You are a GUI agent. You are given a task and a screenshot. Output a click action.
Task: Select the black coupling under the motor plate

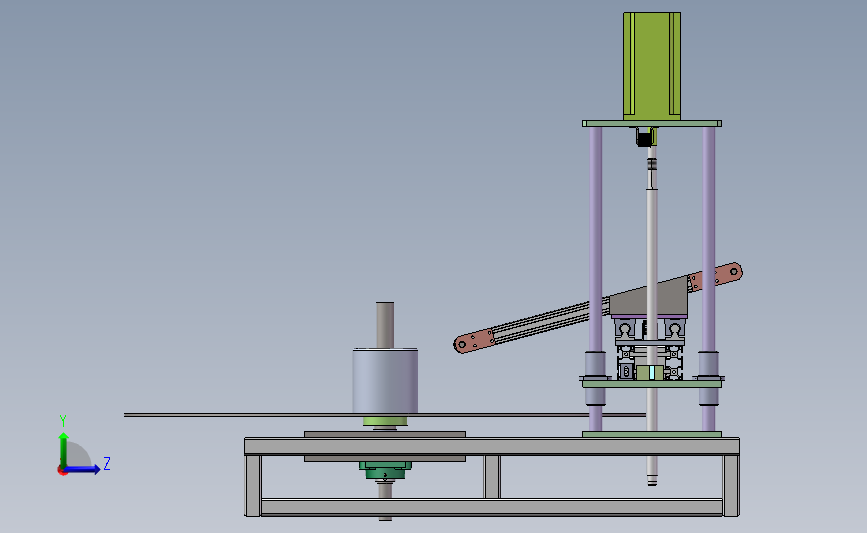click(x=644, y=137)
